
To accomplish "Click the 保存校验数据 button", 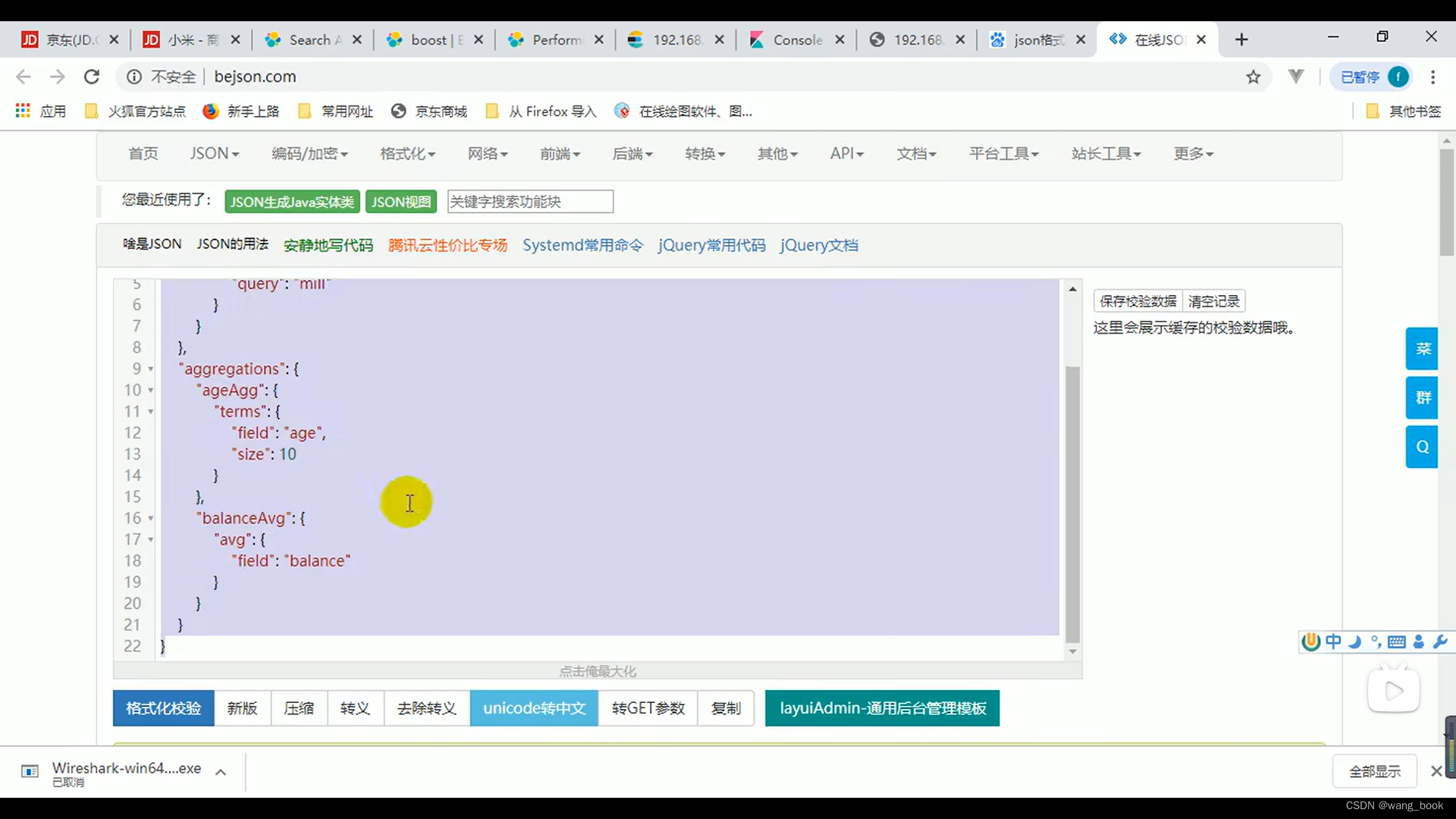I will tap(1137, 301).
